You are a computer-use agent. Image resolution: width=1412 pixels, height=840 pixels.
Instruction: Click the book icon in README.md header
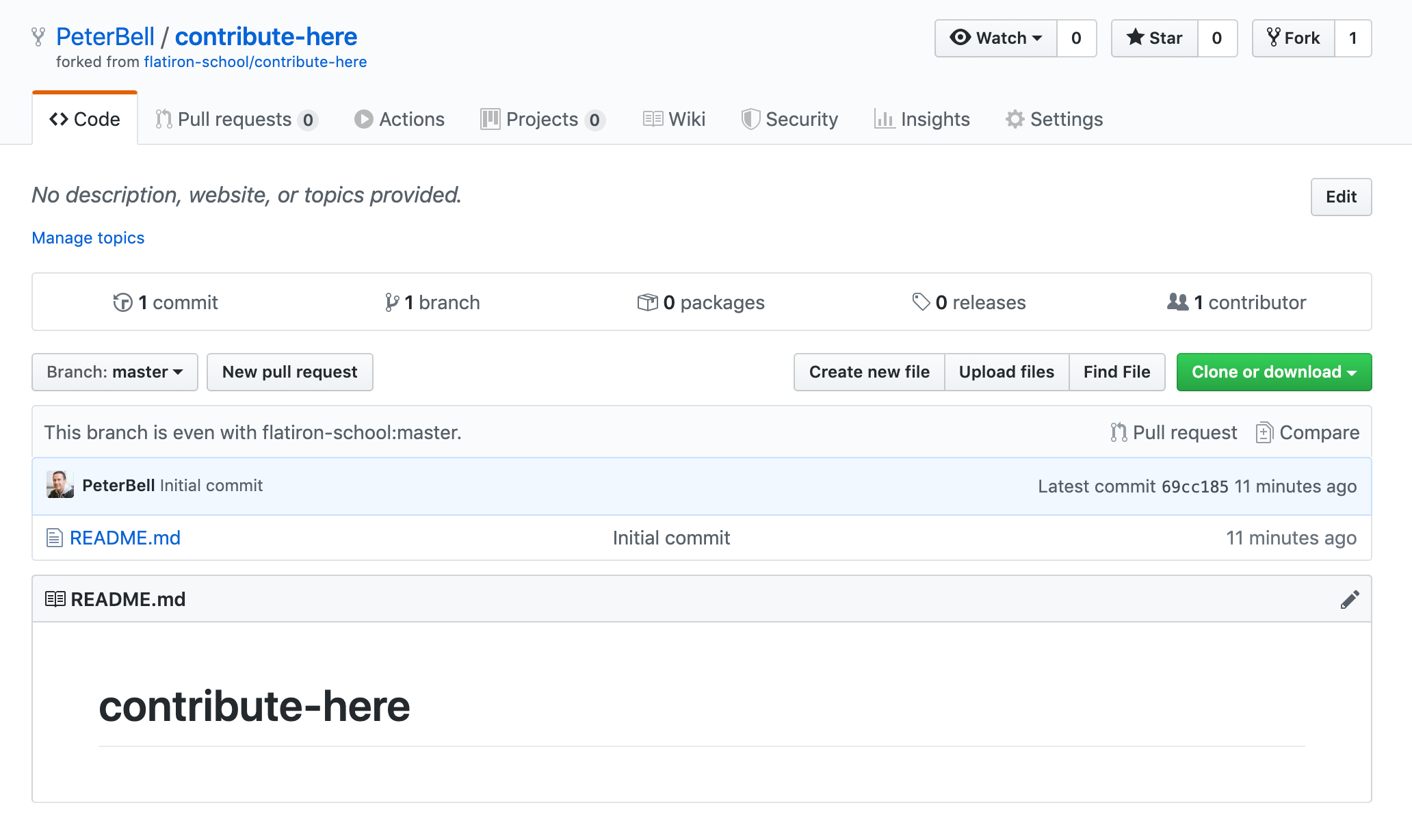(x=55, y=599)
